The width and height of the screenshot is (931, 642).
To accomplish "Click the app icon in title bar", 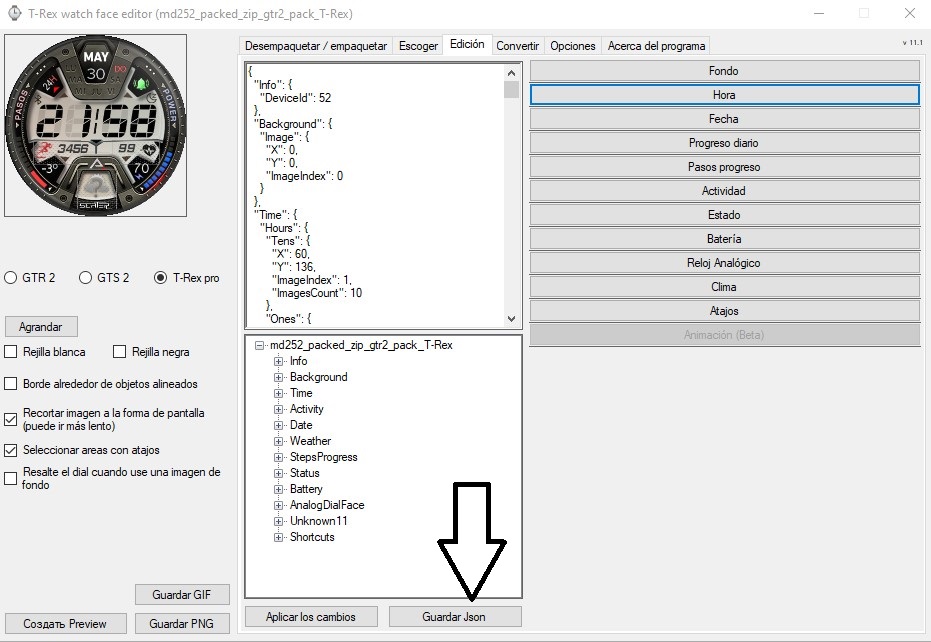I will [x=13, y=14].
